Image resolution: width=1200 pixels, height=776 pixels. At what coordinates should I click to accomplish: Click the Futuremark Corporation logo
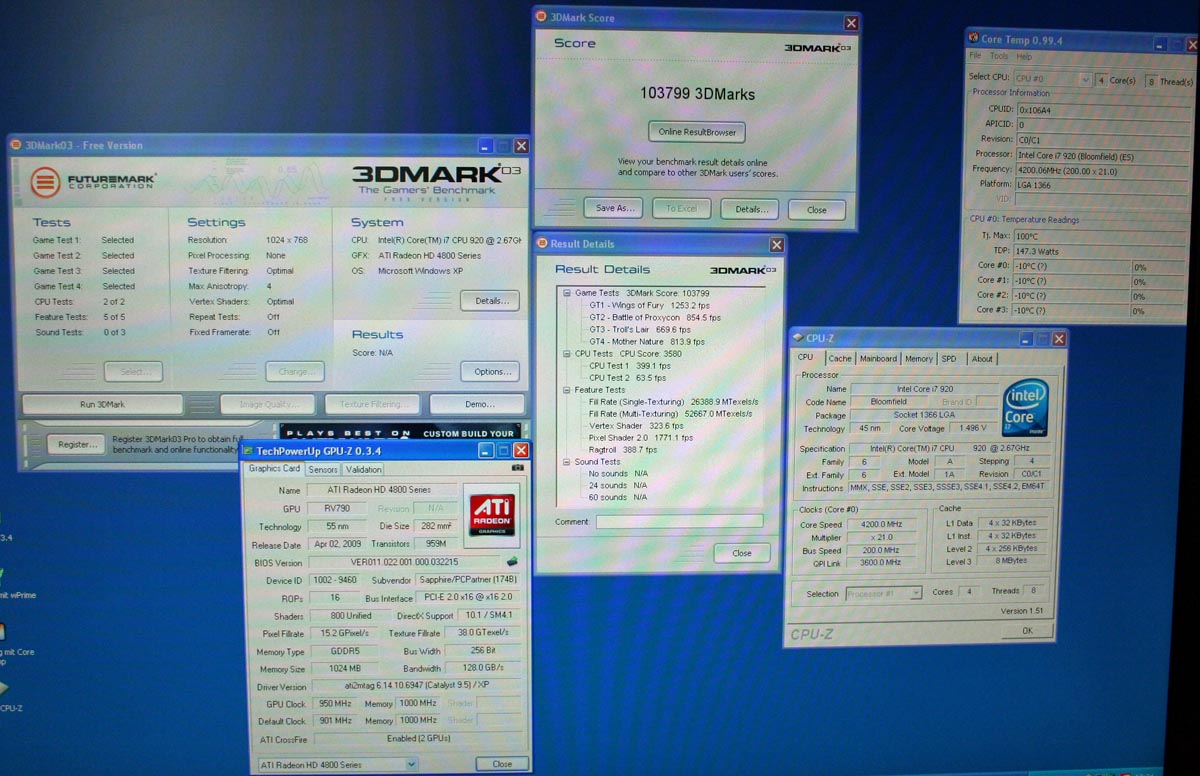point(94,183)
